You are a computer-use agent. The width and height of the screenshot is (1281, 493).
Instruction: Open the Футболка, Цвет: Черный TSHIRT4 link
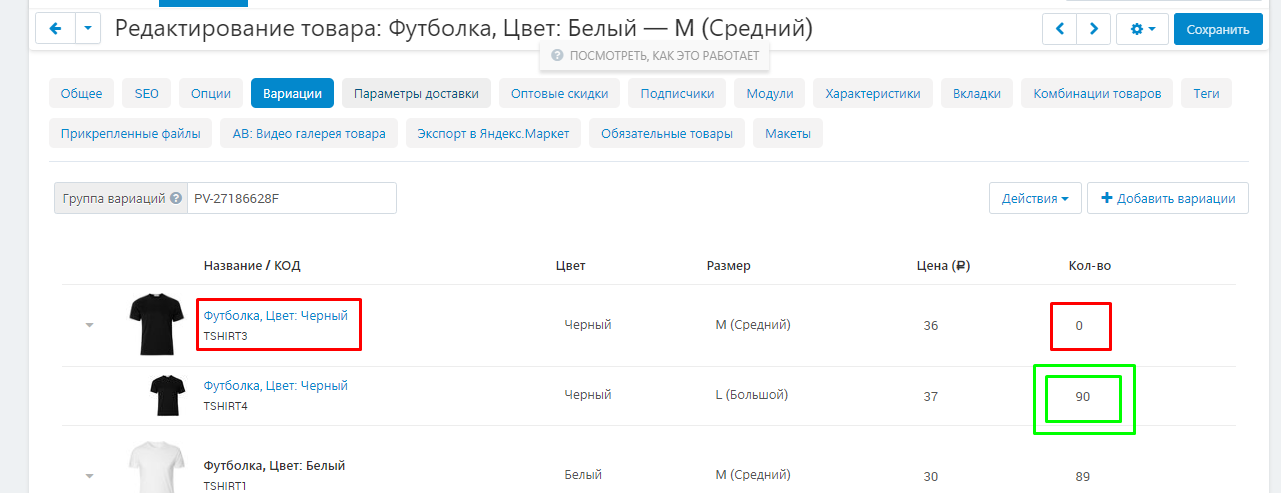point(275,386)
